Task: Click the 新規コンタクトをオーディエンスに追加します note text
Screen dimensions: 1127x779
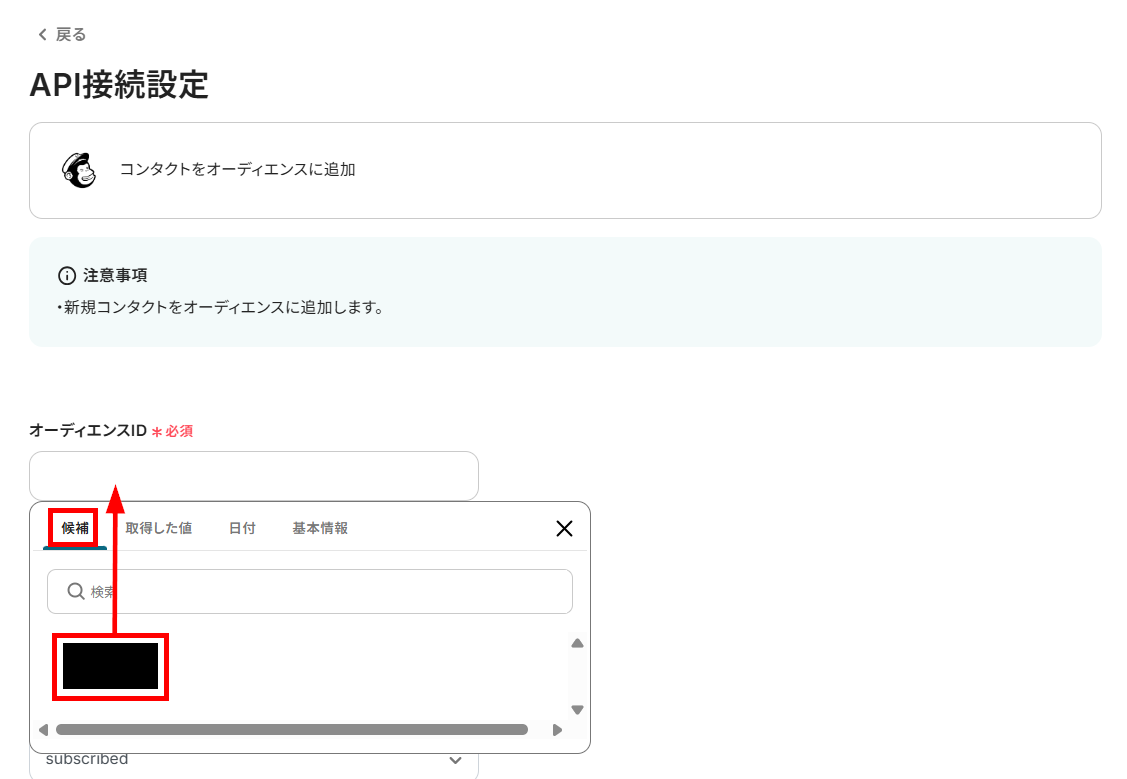Action: click(x=220, y=308)
